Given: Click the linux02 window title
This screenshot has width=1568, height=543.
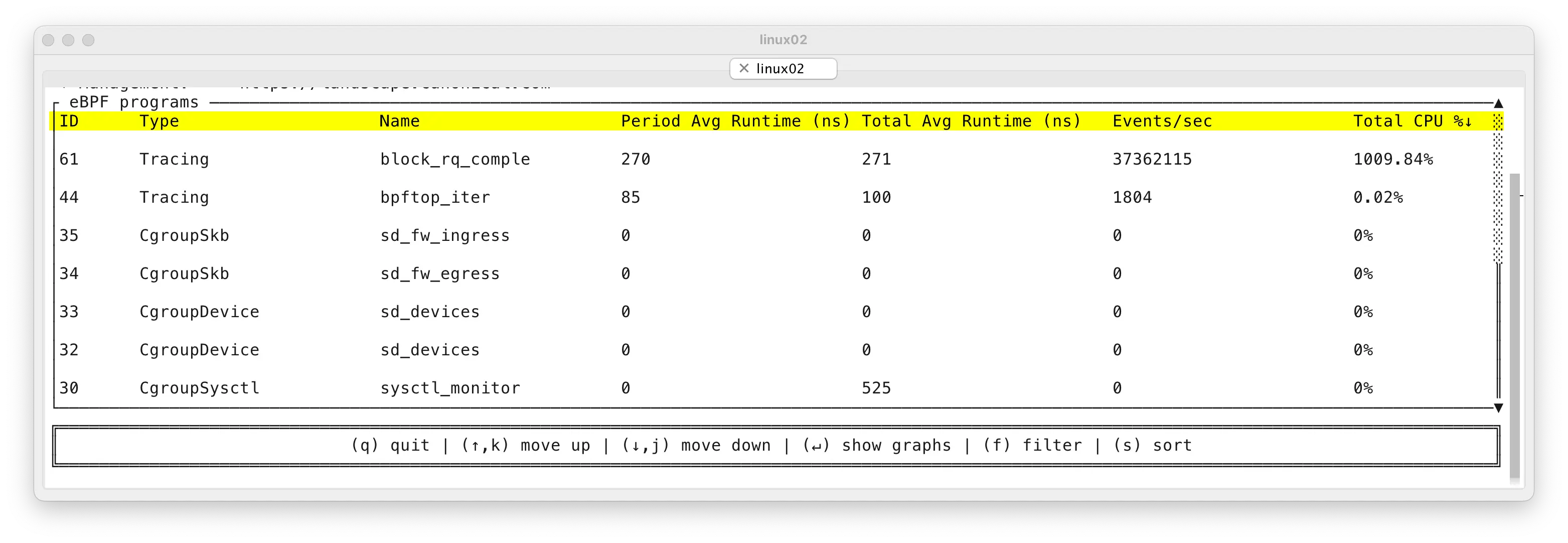Looking at the screenshot, I should [783, 40].
